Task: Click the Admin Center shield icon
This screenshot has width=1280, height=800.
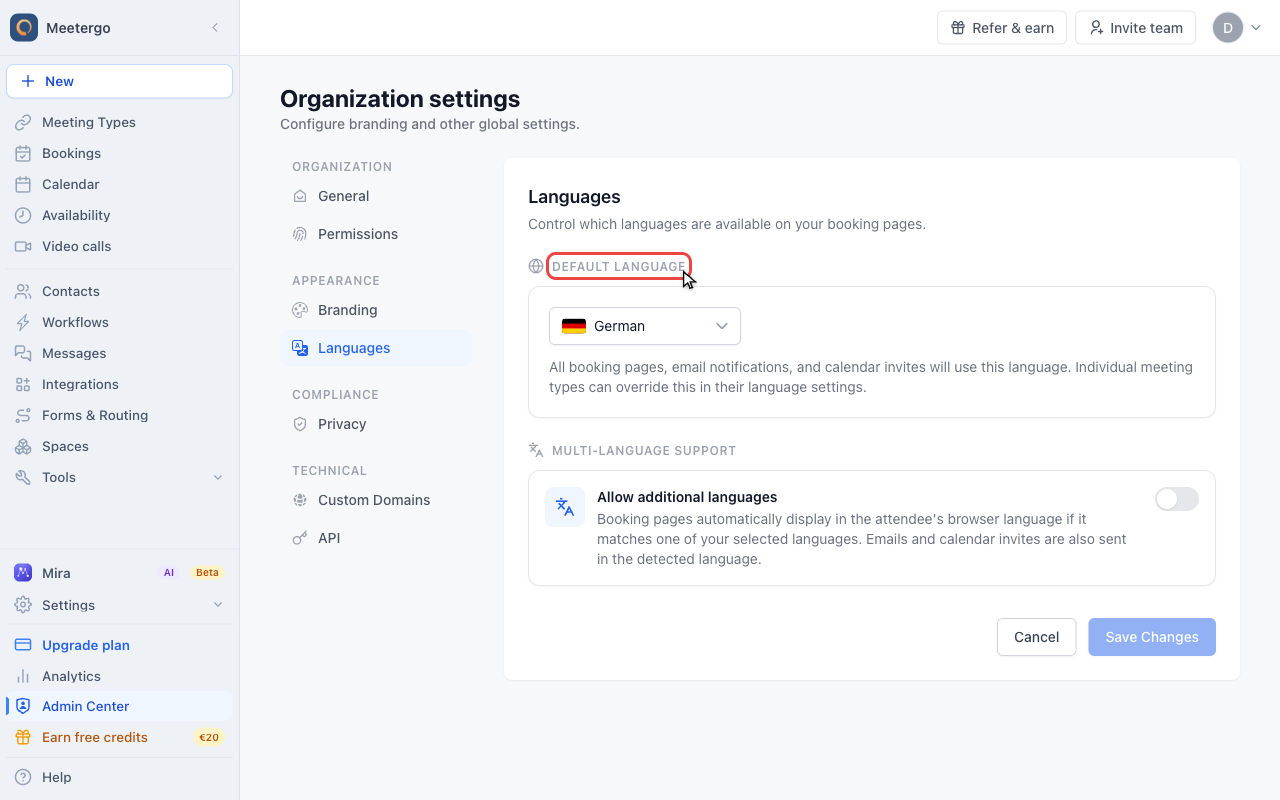Action: [23, 706]
